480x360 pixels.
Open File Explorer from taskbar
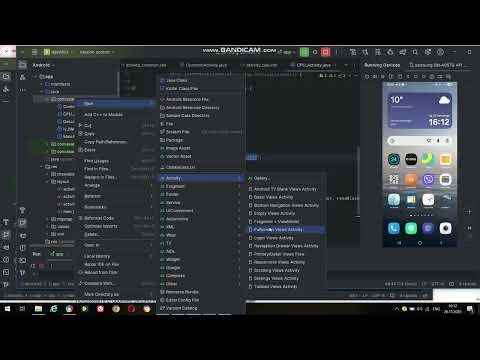pyautogui.click(x=38, y=309)
